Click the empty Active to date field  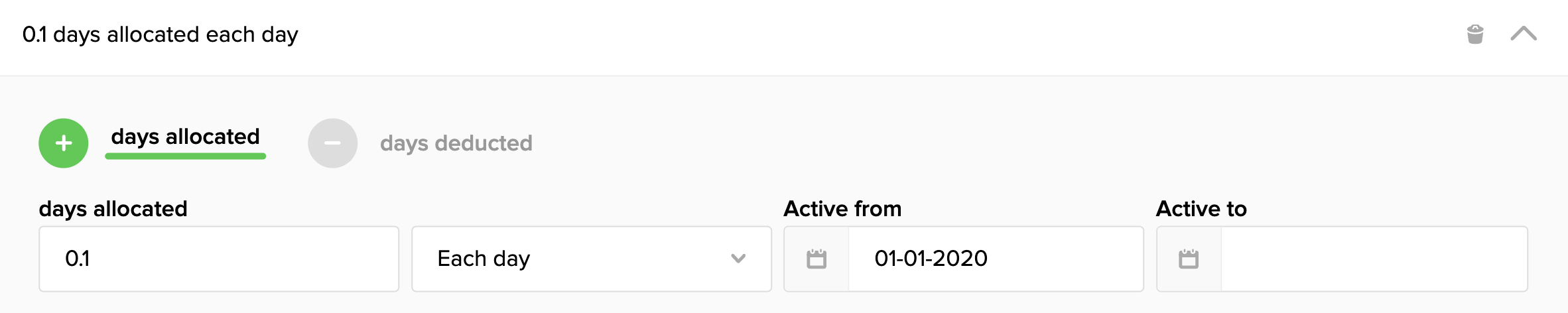click(x=1373, y=259)
